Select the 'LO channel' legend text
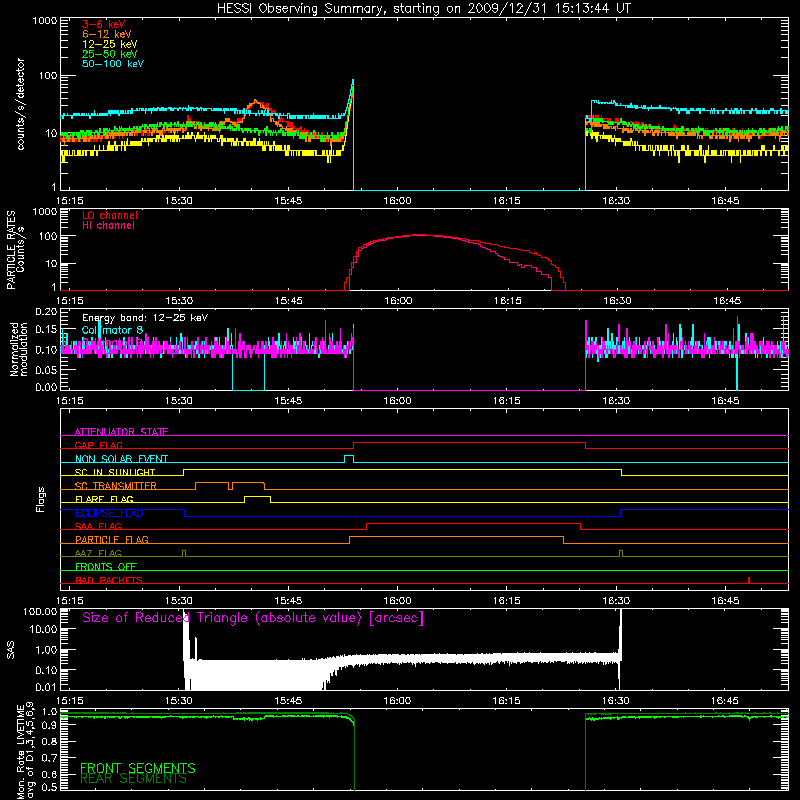The height and width of the screenshot is (800, 800). [110, 215]
